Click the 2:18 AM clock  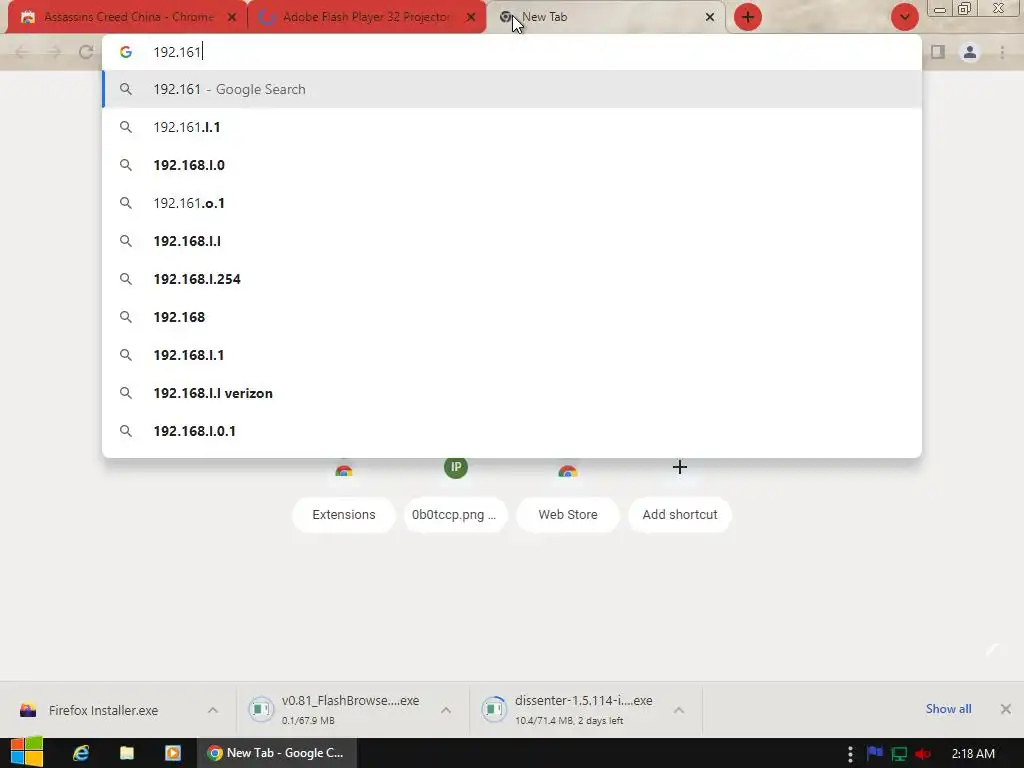(x=973, y=754)
